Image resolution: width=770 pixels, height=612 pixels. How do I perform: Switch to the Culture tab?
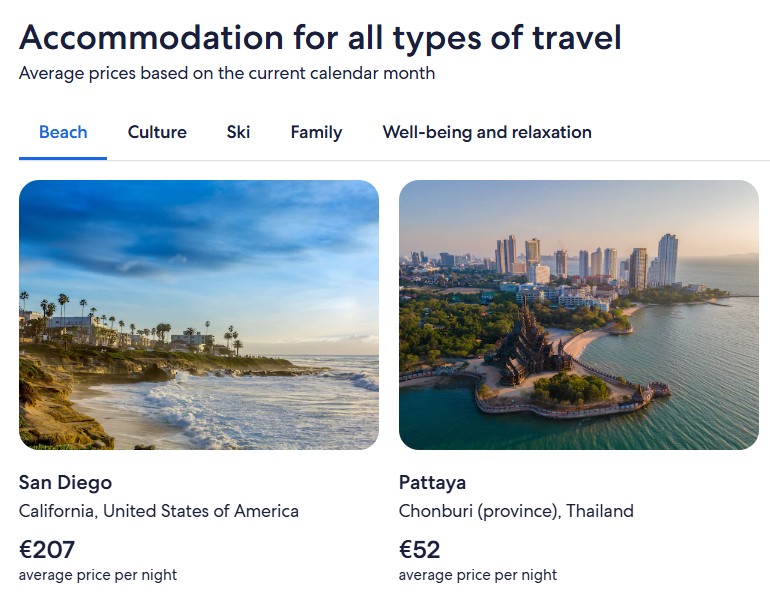[x=157, y=132]
